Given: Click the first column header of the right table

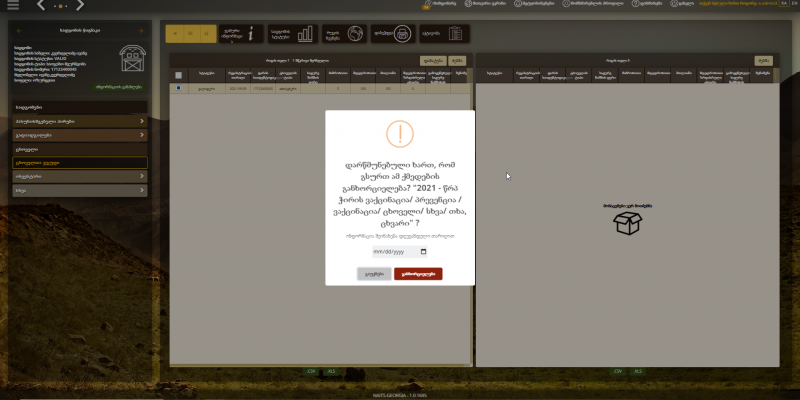Looking at the screenshot, I should [495, 75].
